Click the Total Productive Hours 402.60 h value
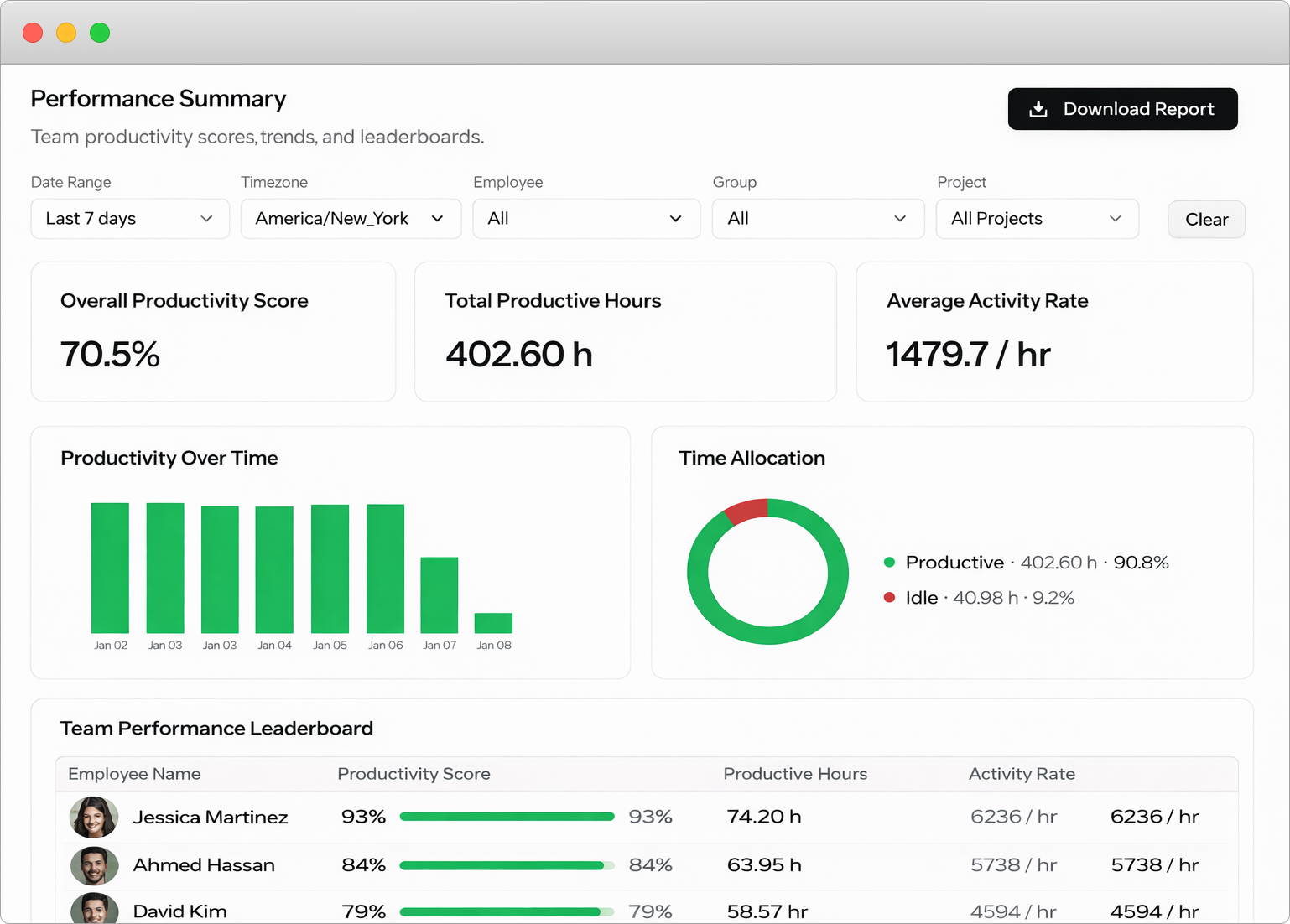The width and height of the screenshot is (1290, 924). pos(519,355)
